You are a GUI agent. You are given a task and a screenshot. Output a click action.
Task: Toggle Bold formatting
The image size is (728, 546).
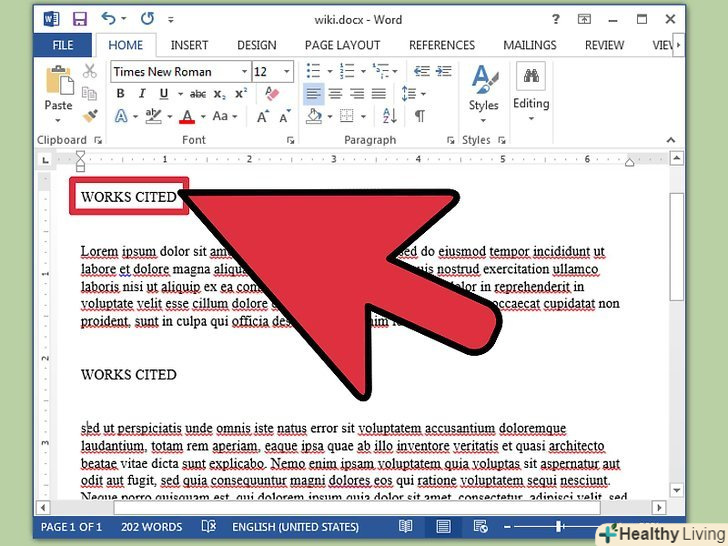[120, 94]
